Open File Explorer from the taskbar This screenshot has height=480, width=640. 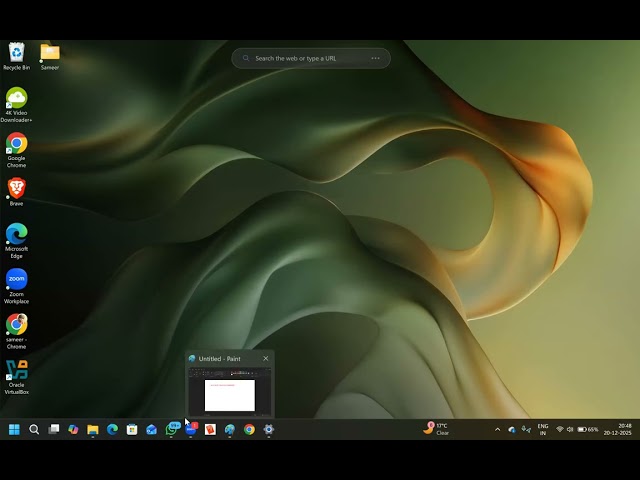pyautogui.click(x=92, y=430)
